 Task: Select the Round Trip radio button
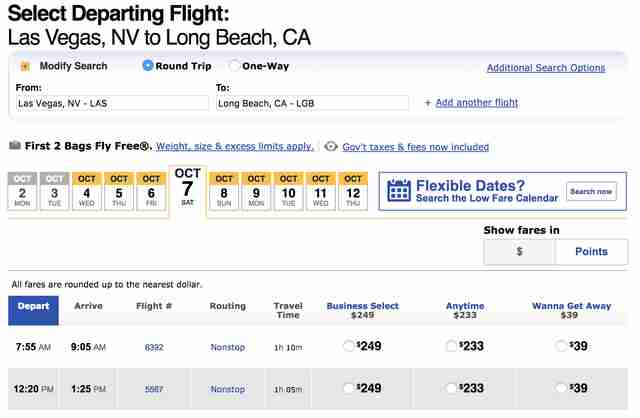coord(148,66)
